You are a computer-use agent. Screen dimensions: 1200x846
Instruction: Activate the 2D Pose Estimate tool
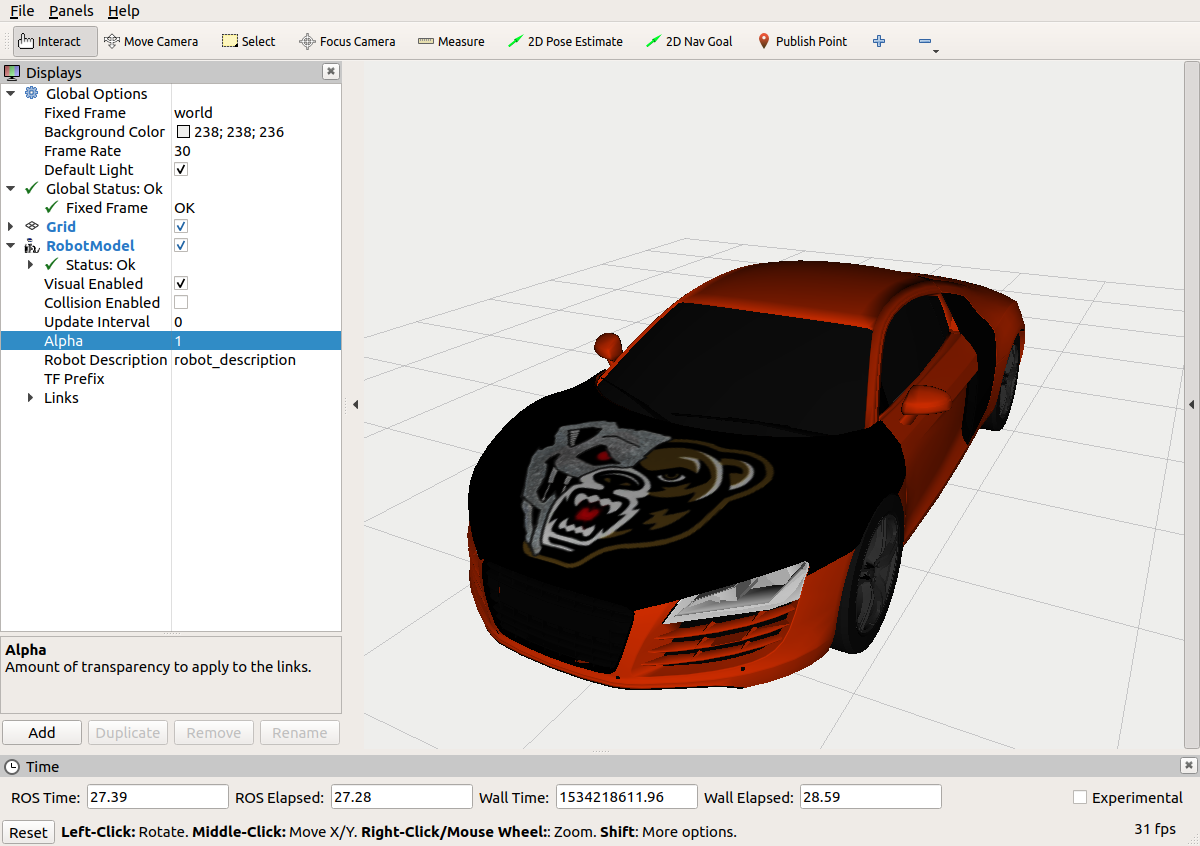click(565, 41)
